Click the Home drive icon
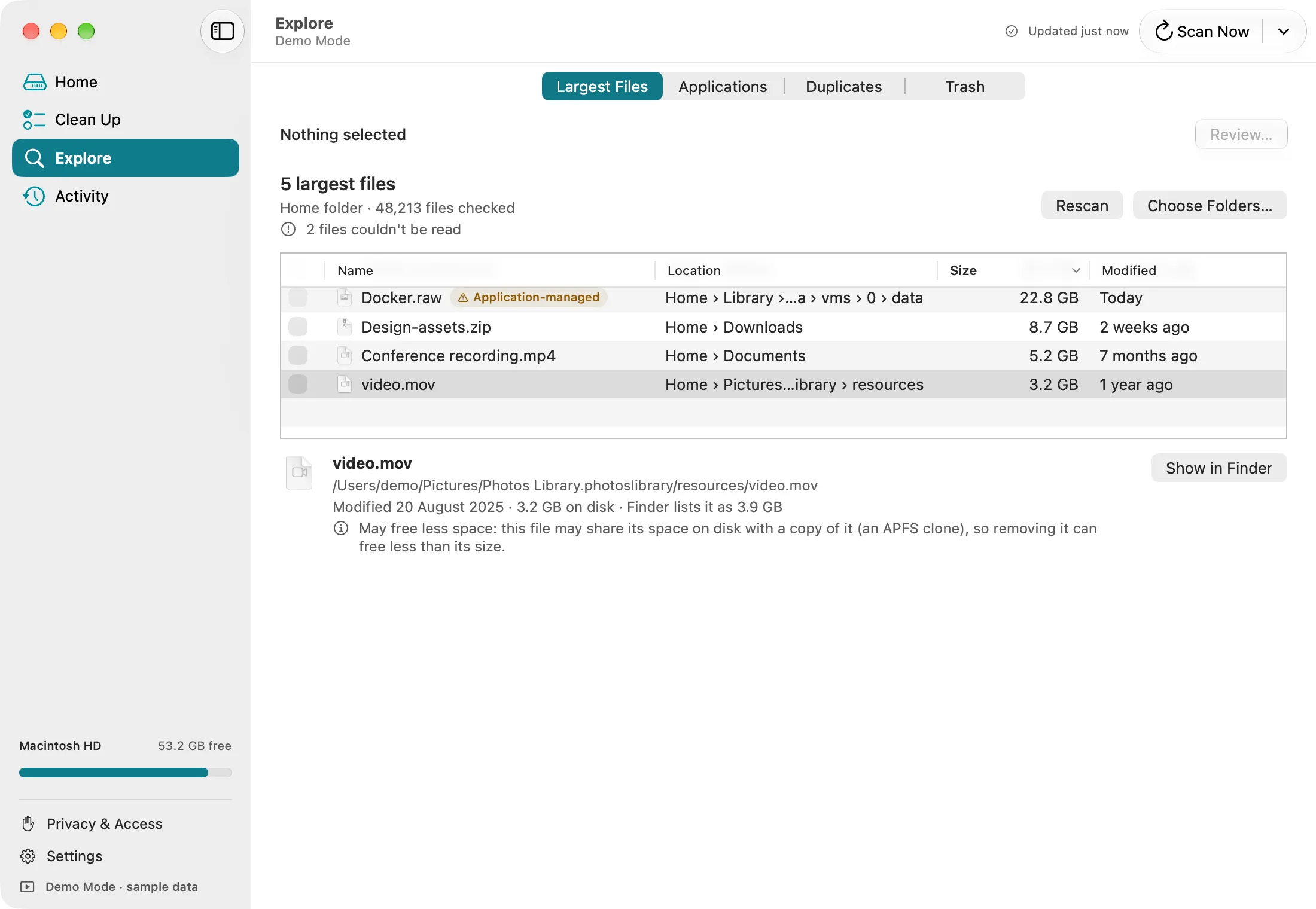Image resolution: width=1316 pixels, height=909 pixels. (x=35, y=82)
